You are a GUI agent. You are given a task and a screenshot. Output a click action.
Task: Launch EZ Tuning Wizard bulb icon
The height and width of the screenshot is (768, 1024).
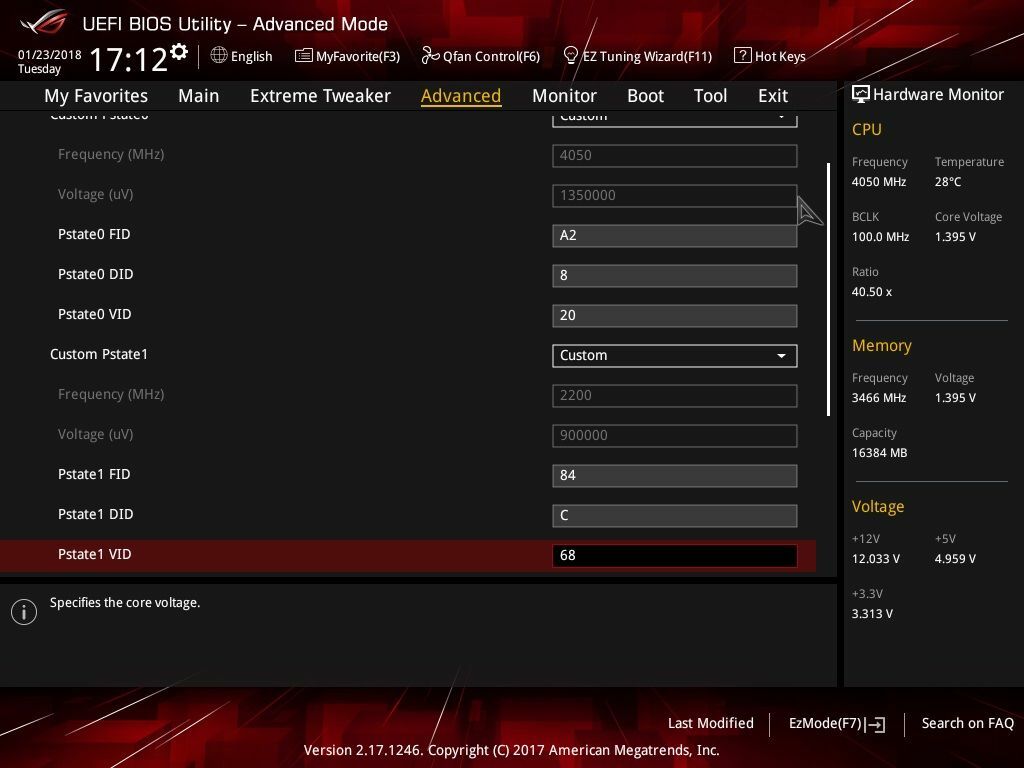(x=570, y=56)
